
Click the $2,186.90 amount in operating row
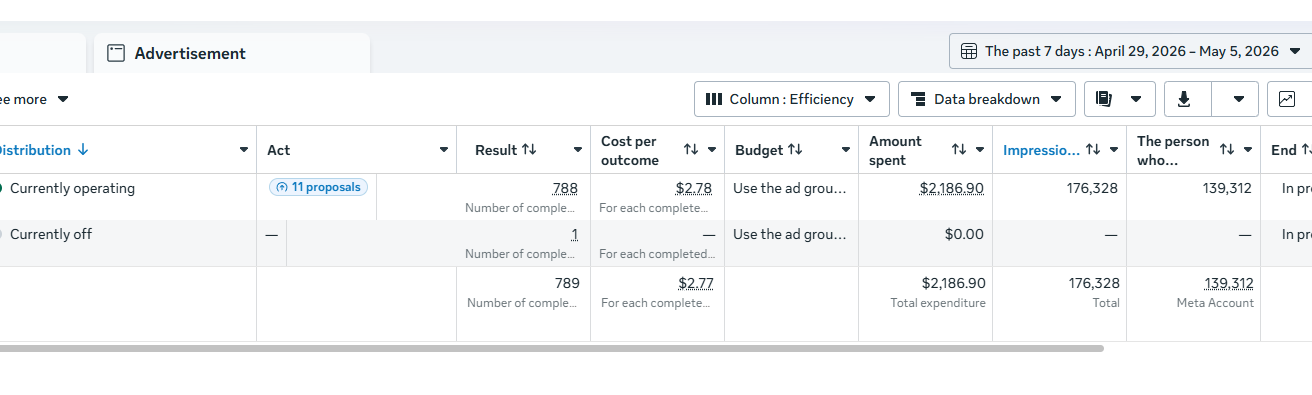coord(951,188)
